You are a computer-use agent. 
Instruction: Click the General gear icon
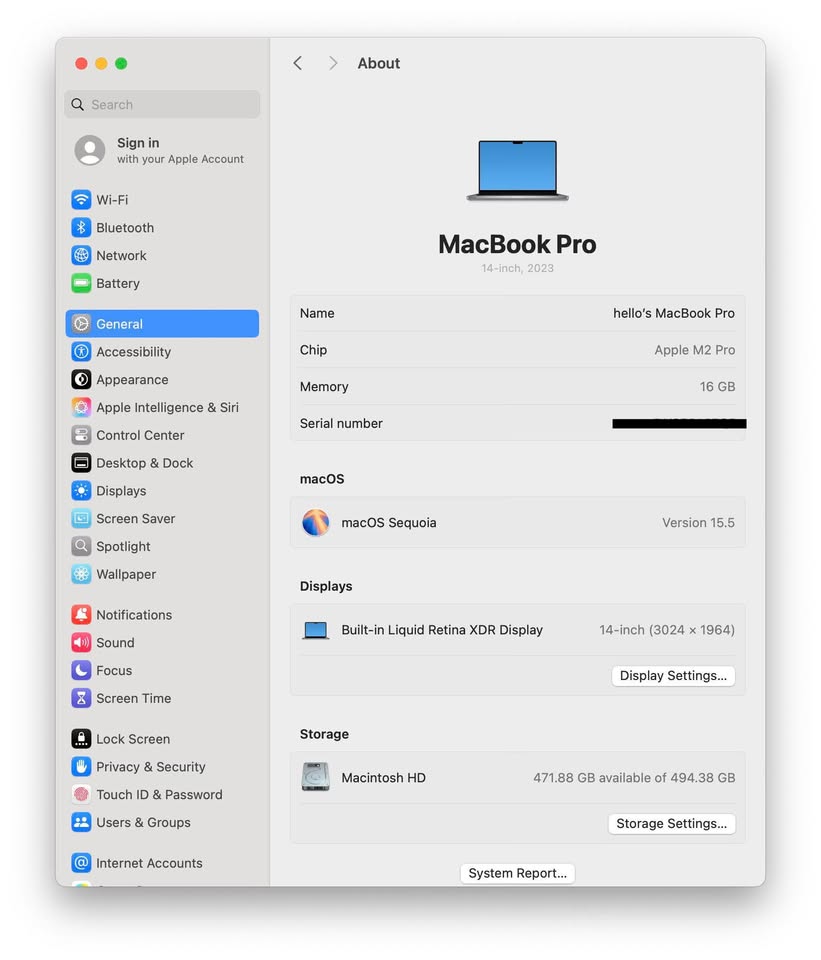(x=81, y=324)
